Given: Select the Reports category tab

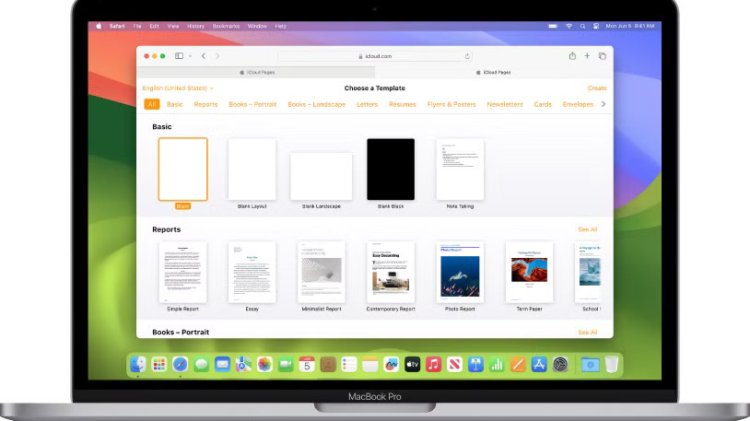Looking at the screenshot, I should [206, 104].
